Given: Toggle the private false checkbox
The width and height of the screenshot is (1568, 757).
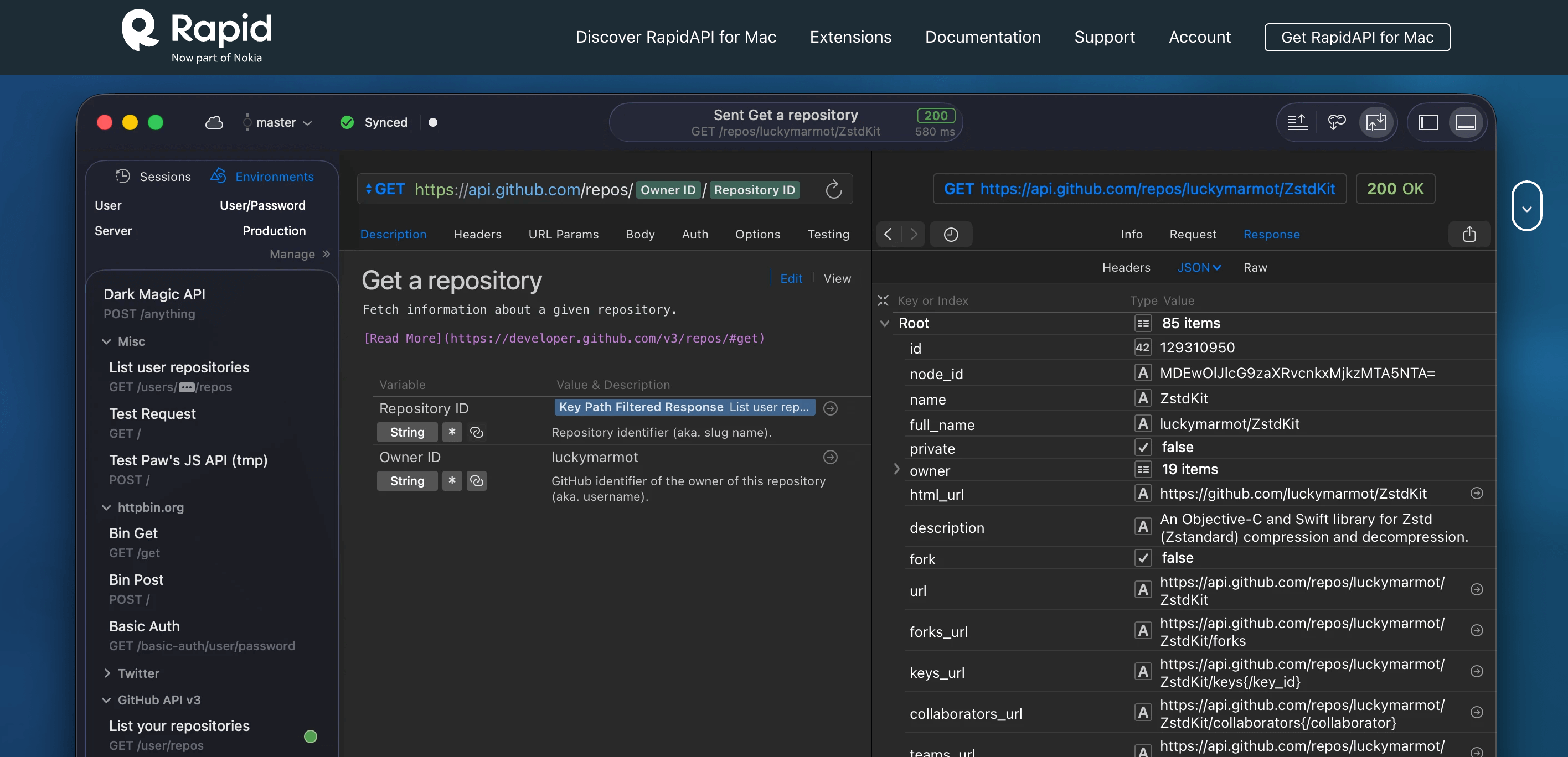Looking at the screenshot, I should (x=1143, y=447).
